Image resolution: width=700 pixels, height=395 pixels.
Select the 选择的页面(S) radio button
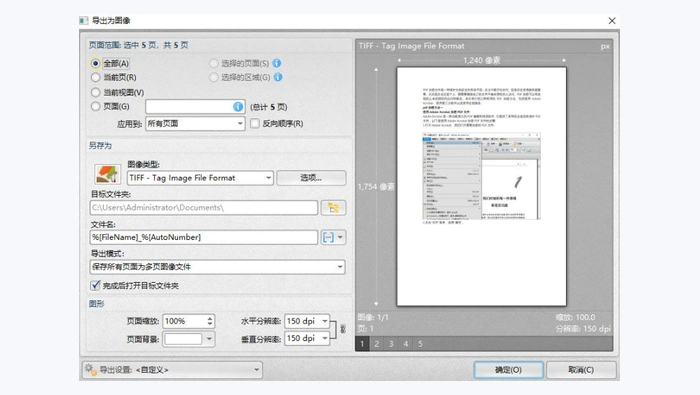213,63
